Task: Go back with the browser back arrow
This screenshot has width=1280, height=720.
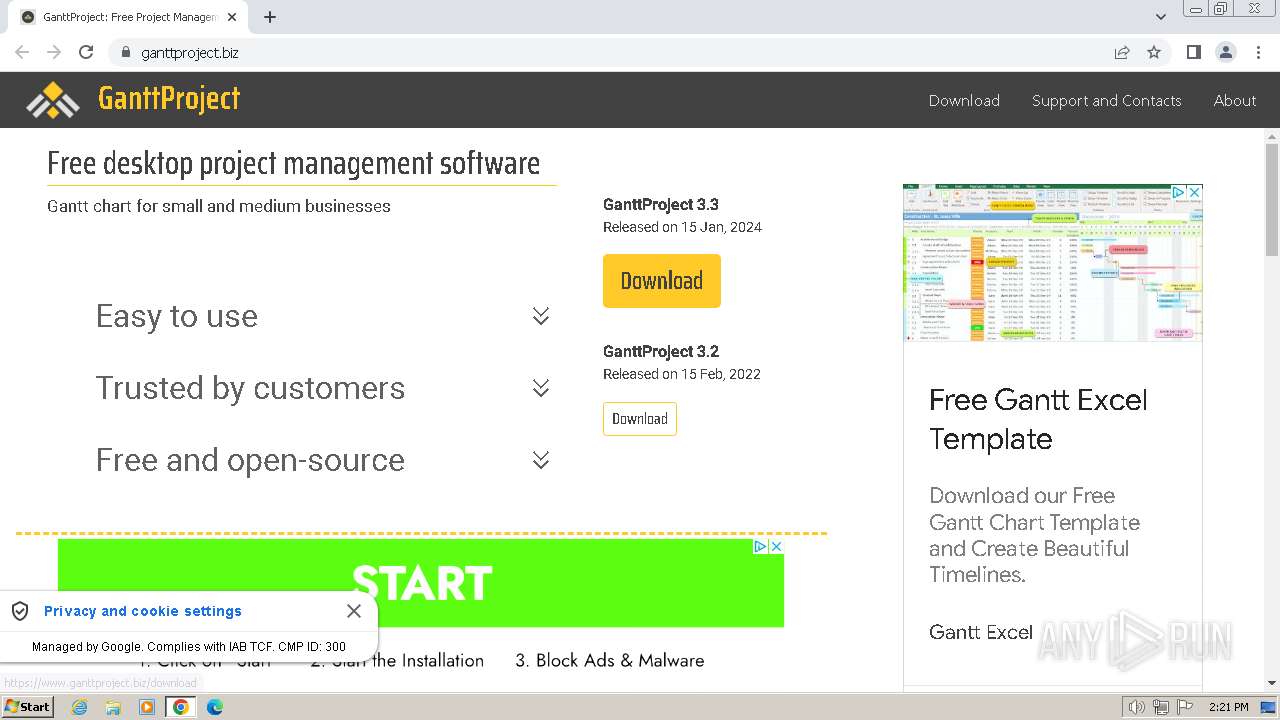Action: 22,52
